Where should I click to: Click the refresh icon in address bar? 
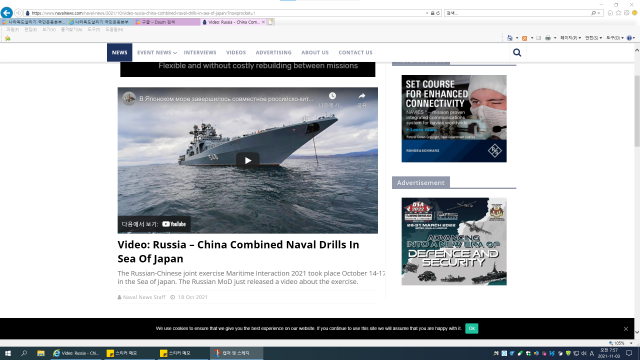click(x=438, y=13)
